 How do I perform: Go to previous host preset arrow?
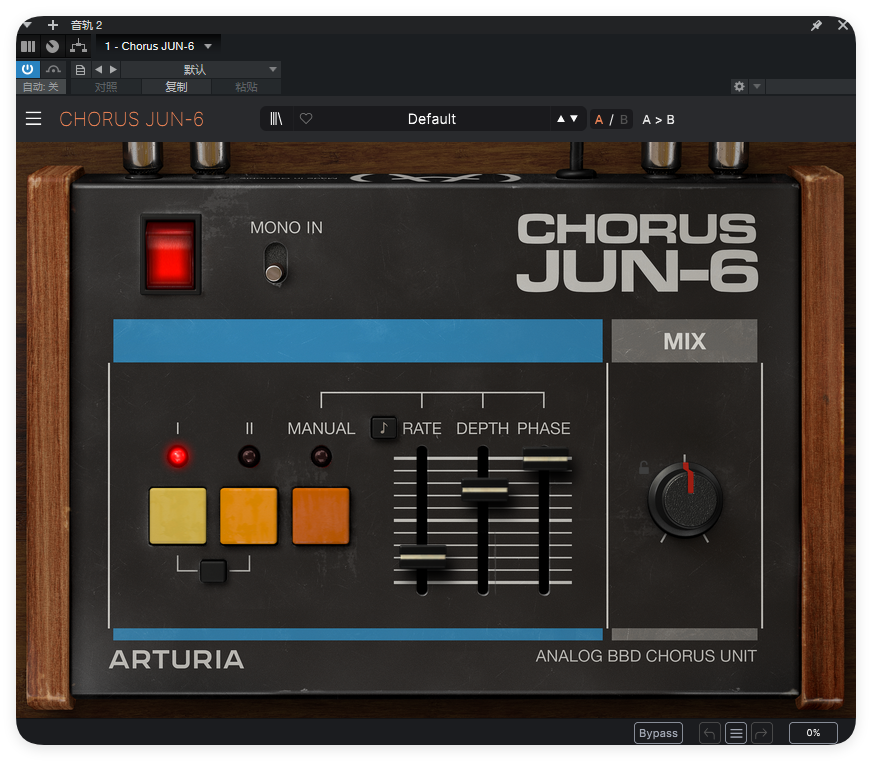coord(99,70)
